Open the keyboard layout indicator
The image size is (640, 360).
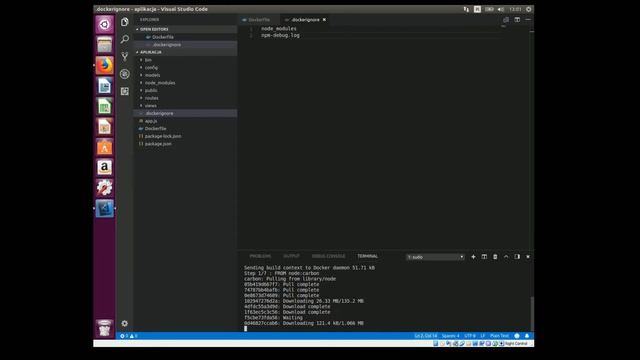point(477,9)
